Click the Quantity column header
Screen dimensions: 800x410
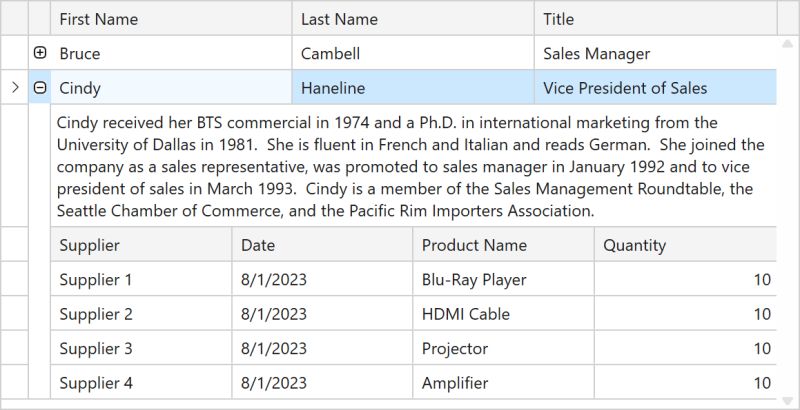click(x=684, y=245)
